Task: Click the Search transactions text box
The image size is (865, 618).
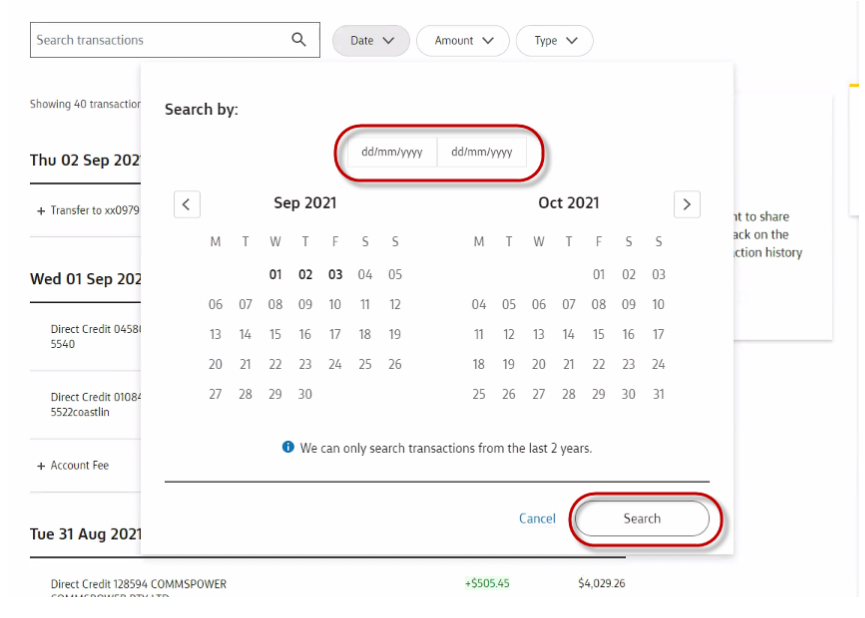Action: click(160, 40)
